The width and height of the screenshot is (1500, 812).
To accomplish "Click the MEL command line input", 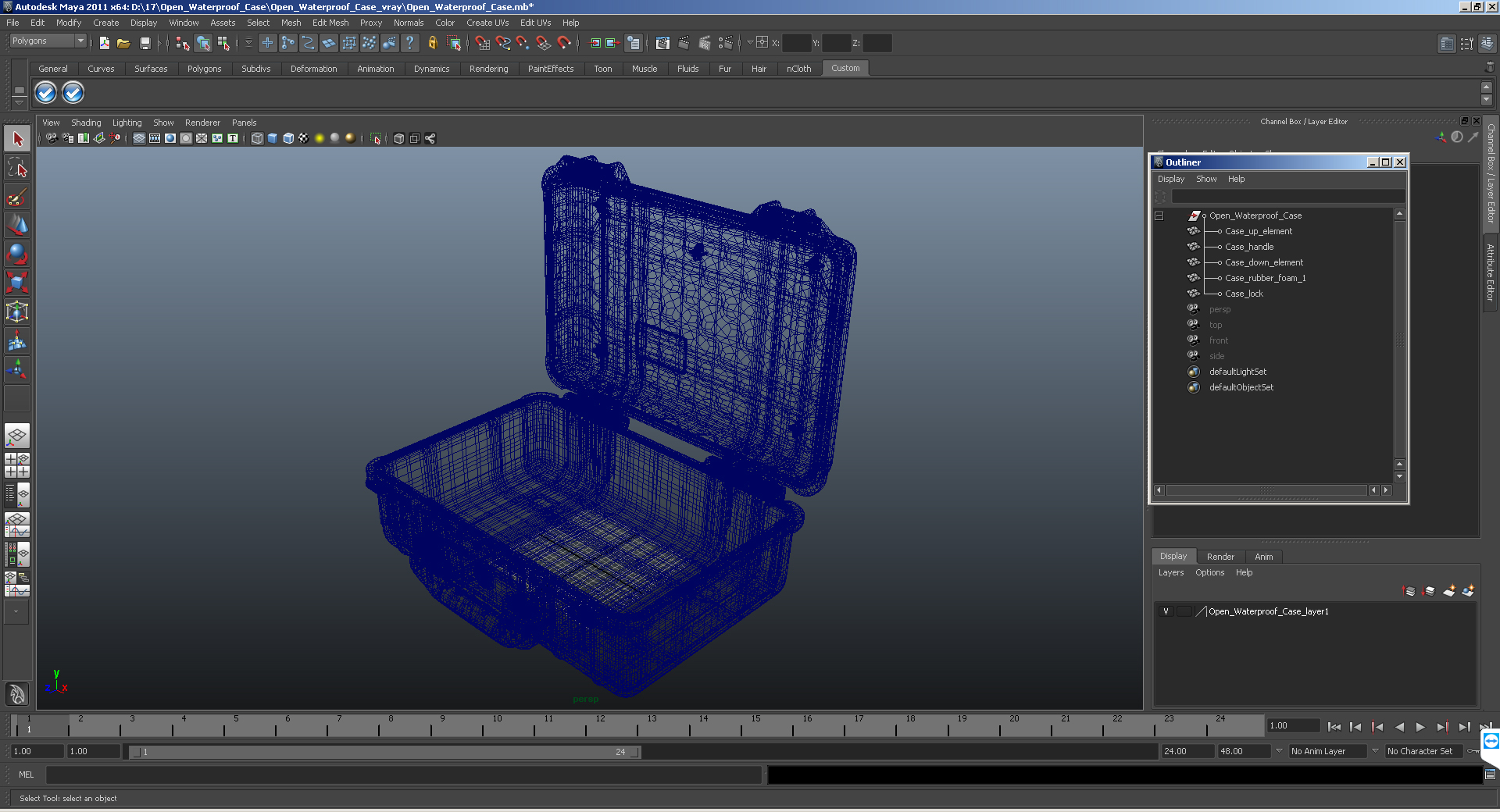I will (x=404, y=775).
